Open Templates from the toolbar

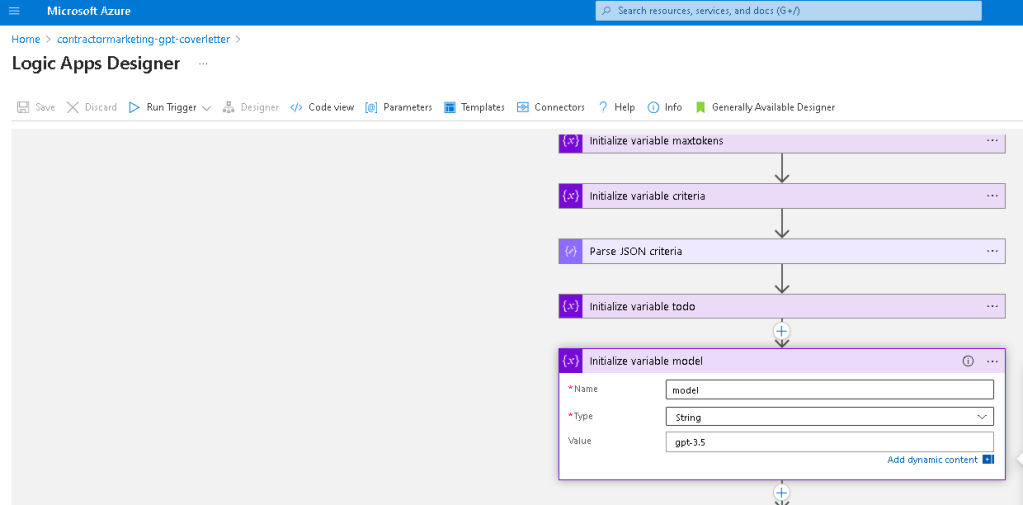point(474,107)
